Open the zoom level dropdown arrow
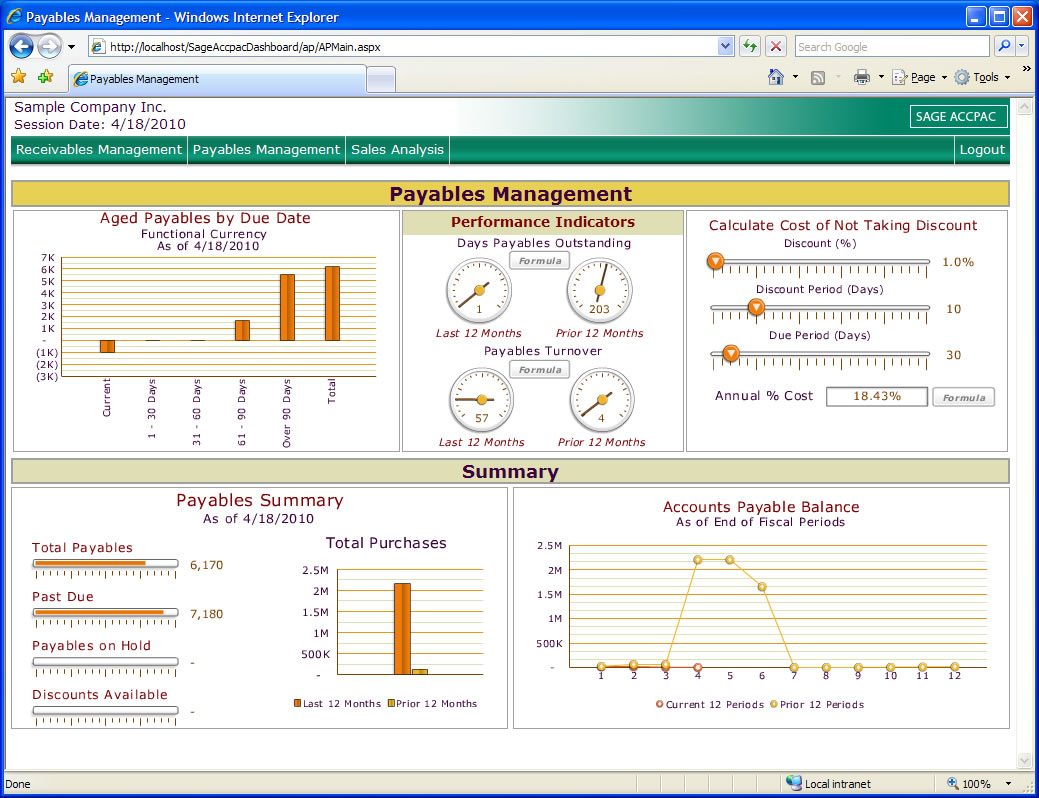This screenshot has height=798, width=1039. click(x=1008, y=784)
